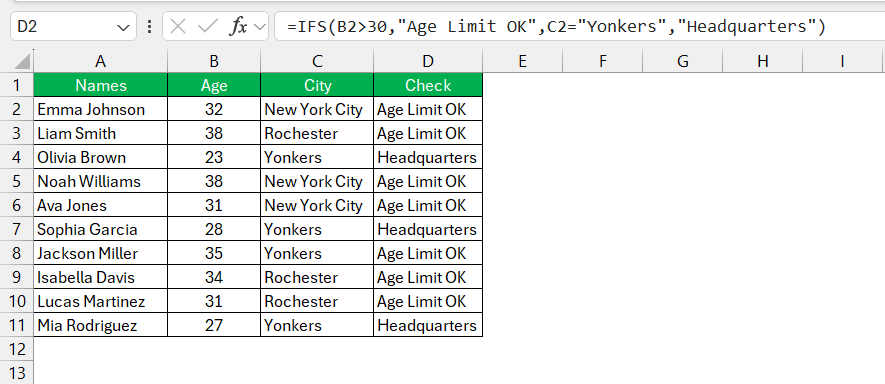This screenshot has width=885, height=384.
Task: Click Emma Johnson's New York City cell
Action: point(317,109)
